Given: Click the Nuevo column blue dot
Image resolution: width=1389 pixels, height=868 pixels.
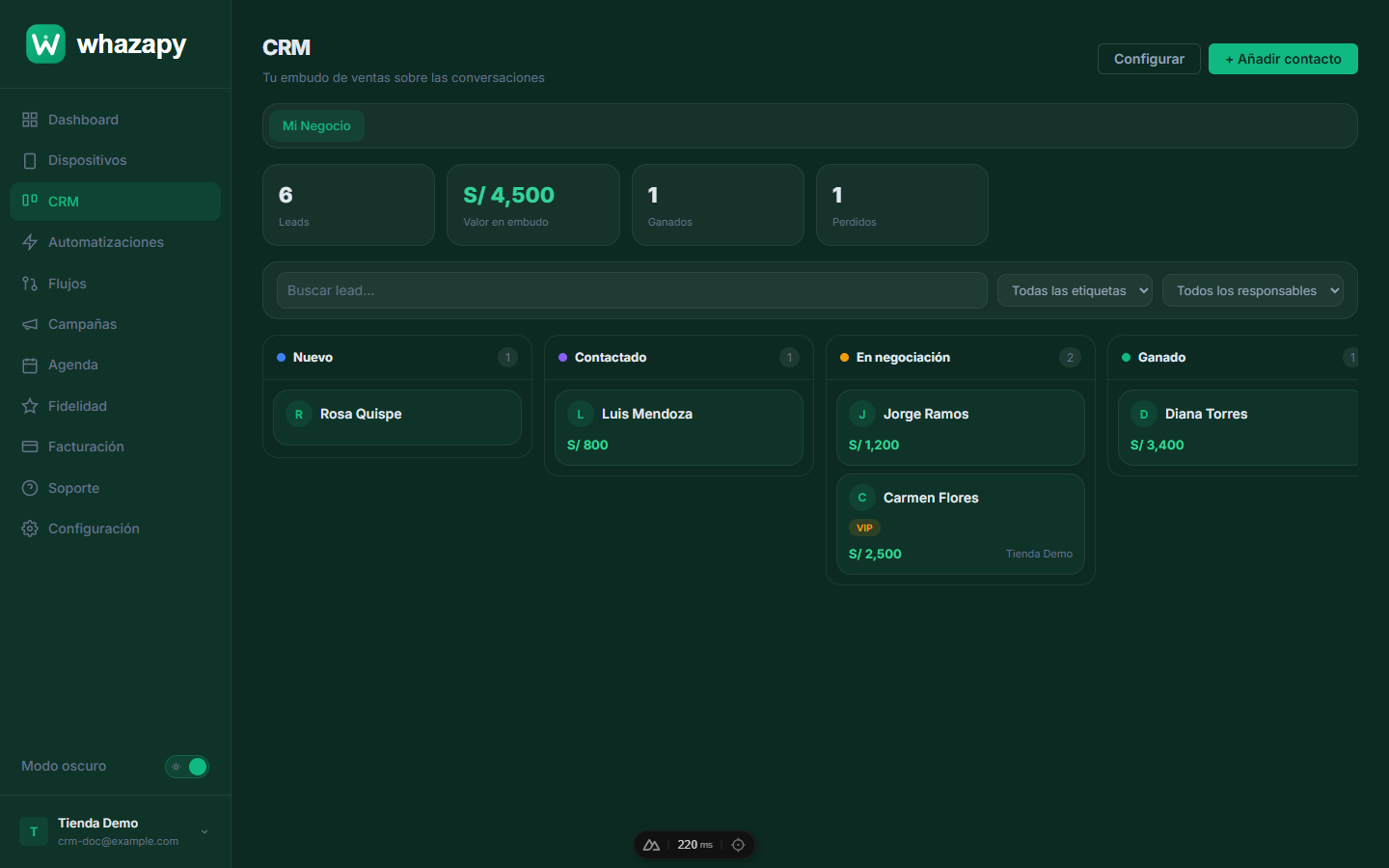Looking at the screenshot, I should pyautogui.click(x=281, y=357).
